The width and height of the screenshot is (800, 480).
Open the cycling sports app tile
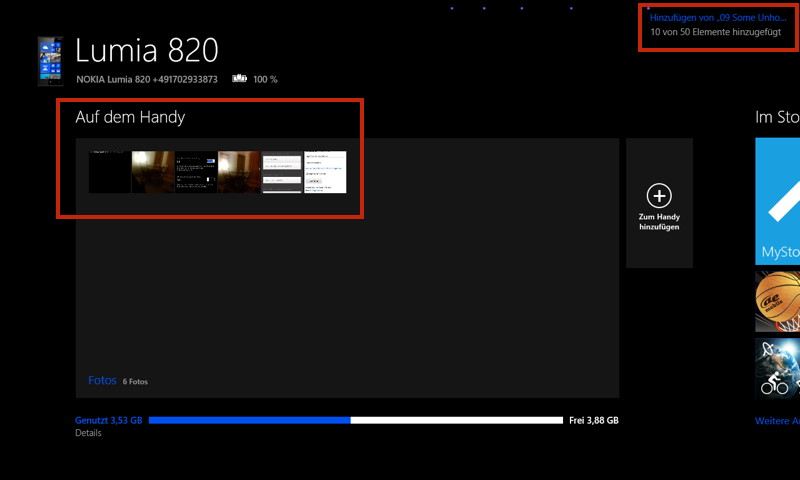778,368
